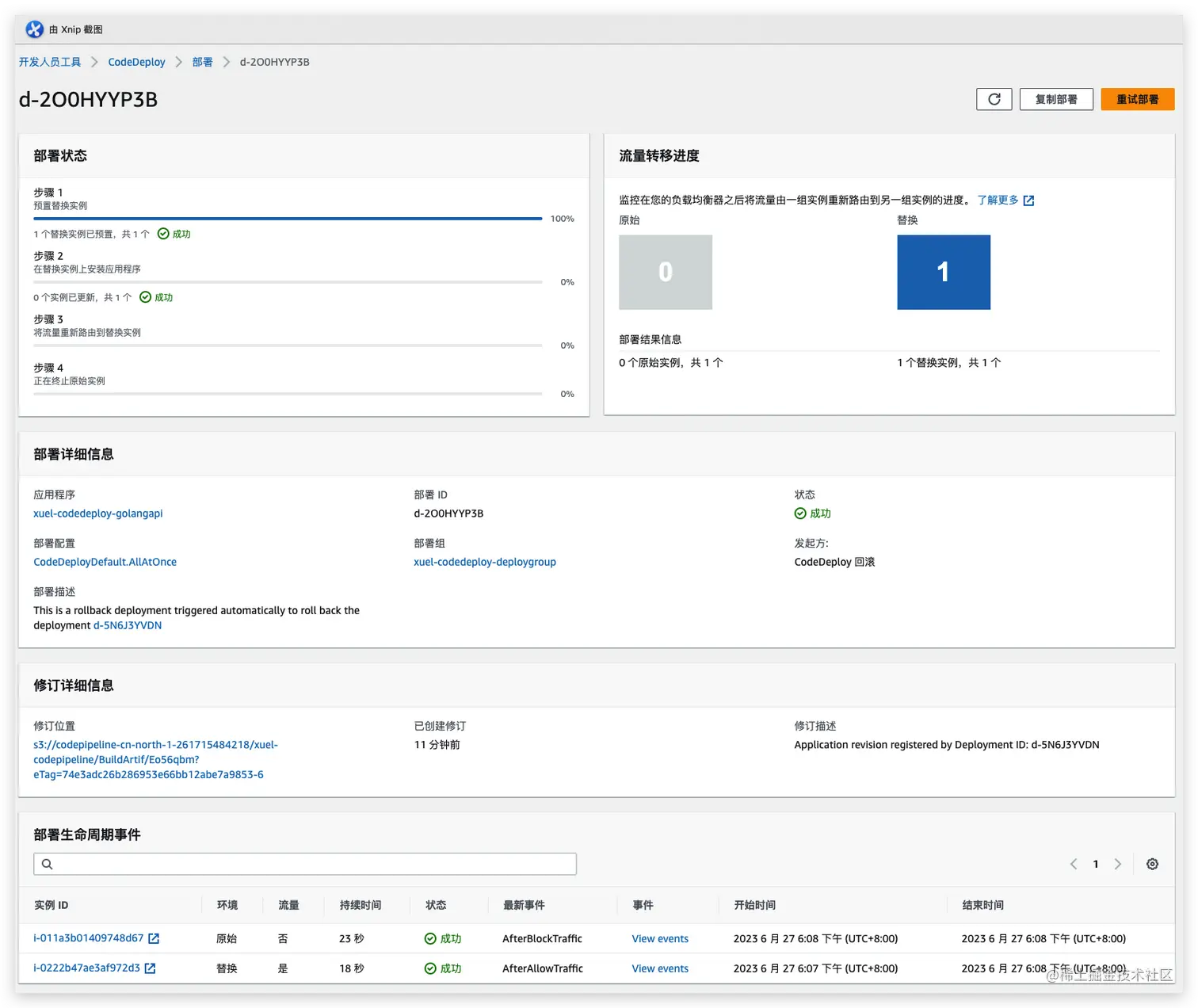Open the CodeDeployDefault.AllAtOnce configuration link
The height and width of the screenshot is (1008, 1198).
105,562
